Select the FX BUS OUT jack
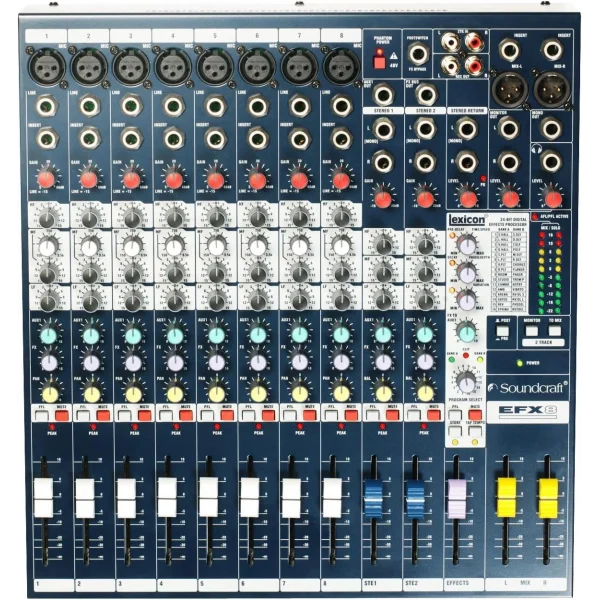 point(426,95)
